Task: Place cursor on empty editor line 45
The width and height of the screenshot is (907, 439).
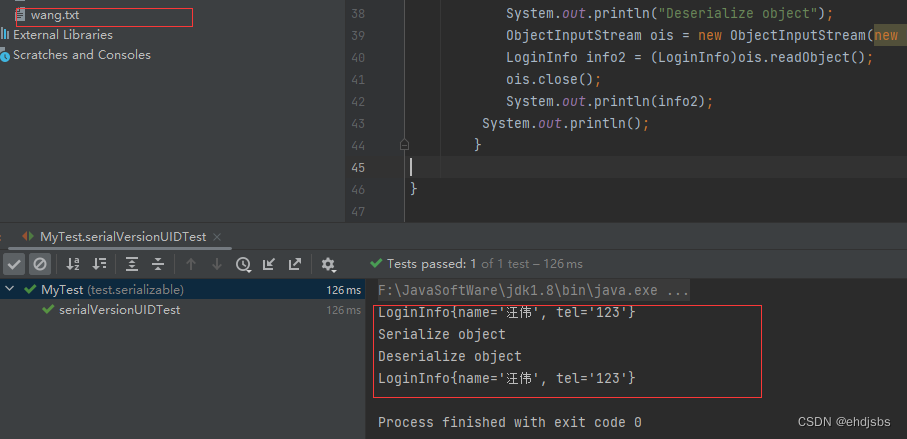Action: [658, 167]
